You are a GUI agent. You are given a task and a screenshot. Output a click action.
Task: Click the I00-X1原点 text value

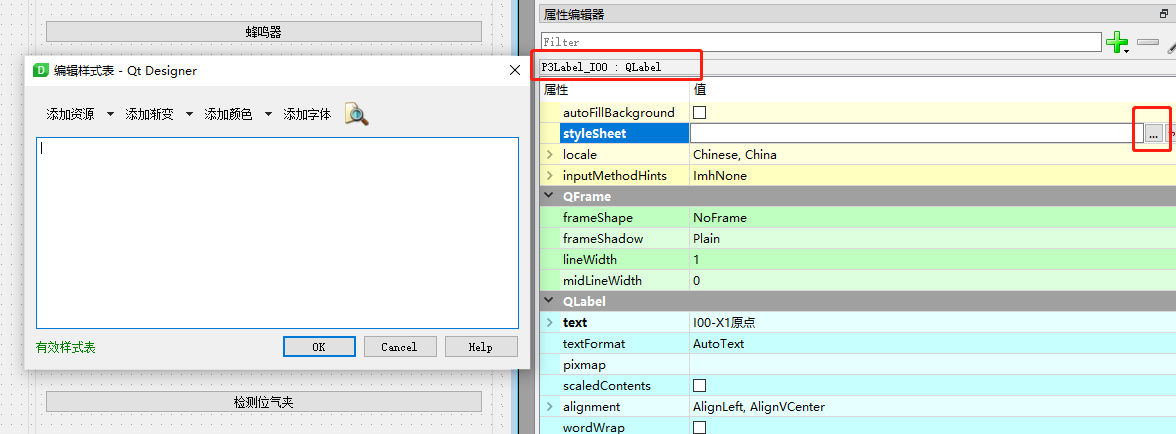pos(724,322)
